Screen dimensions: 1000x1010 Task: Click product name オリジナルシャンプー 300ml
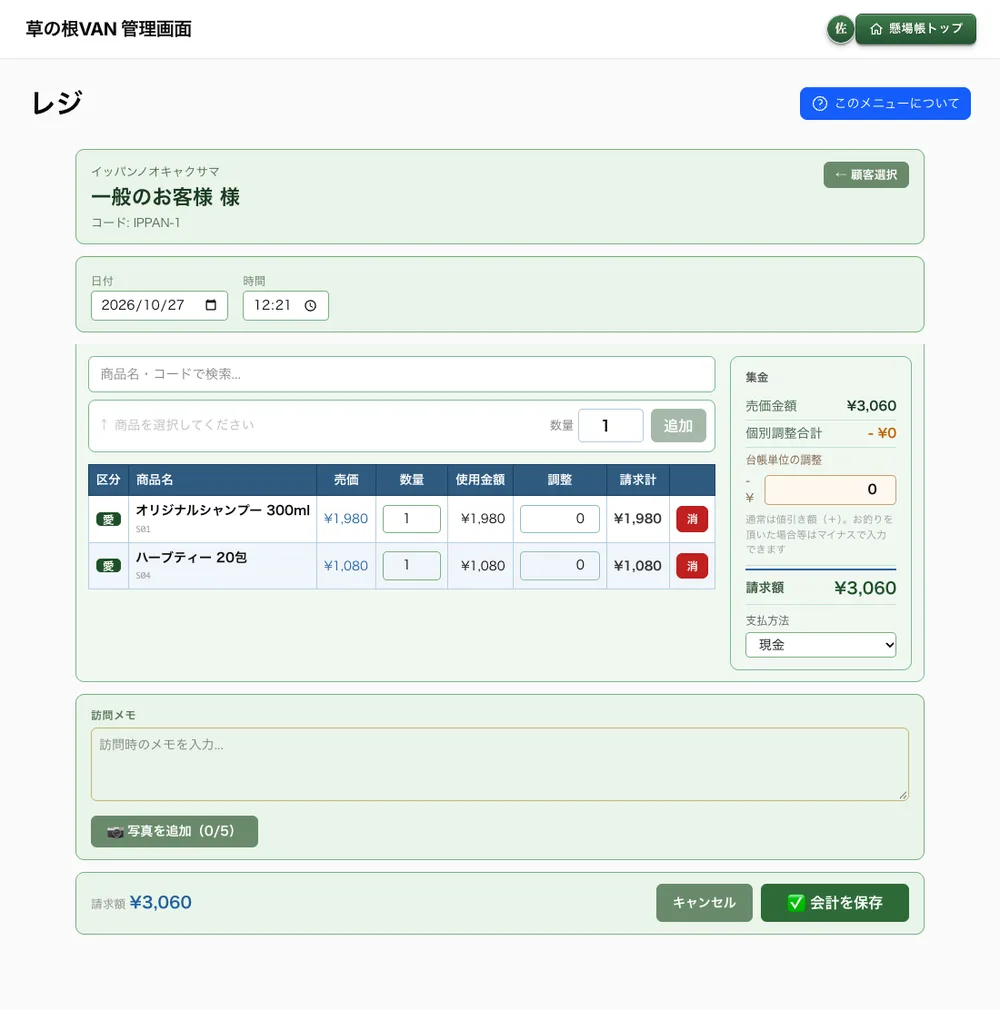[223, 510]
